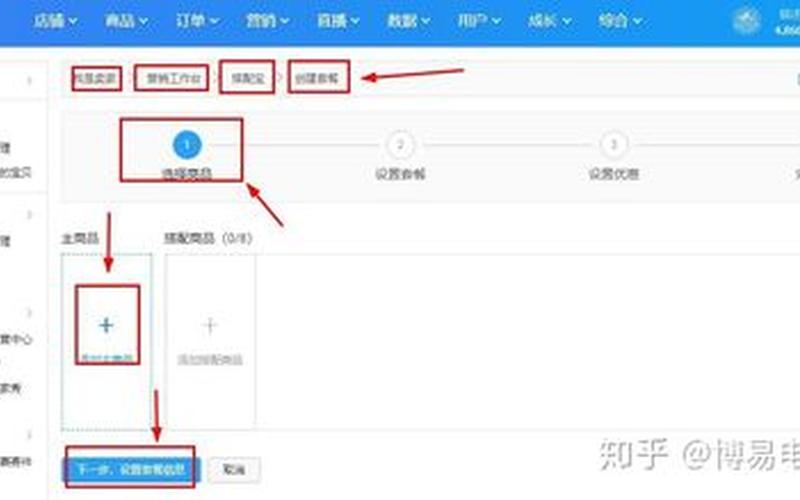The image size is (800, 500).
Task: Expand the 数据 dropdown in top navigation
Action: pos(408,21)
